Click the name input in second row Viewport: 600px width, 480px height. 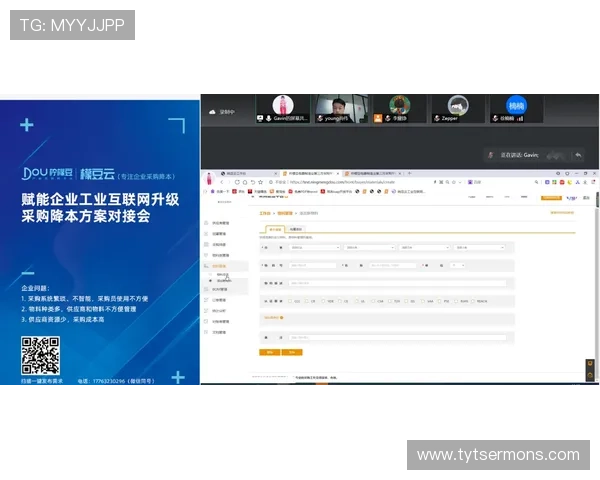point(393,265)
